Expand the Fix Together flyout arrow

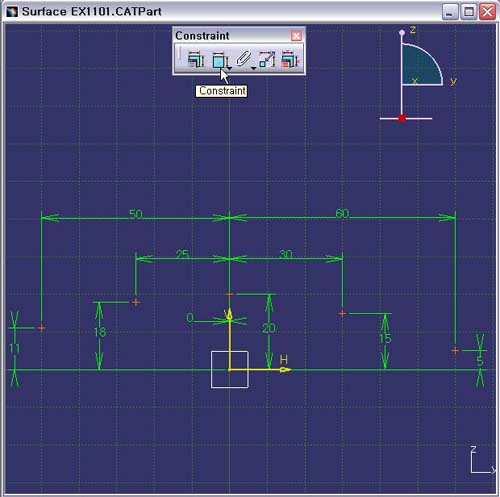coord(254,68)
